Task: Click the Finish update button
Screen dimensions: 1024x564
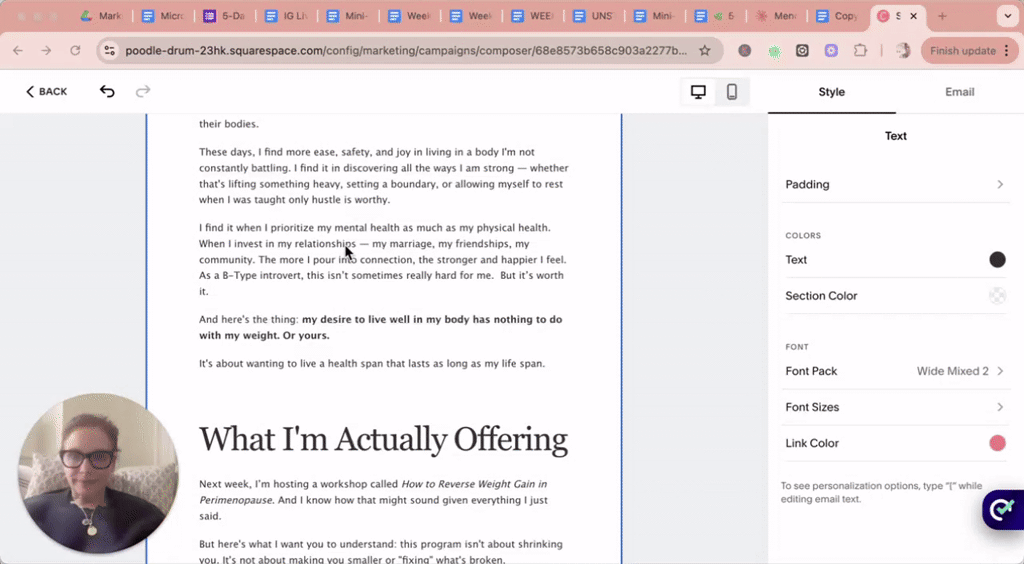Action: [969, 50]
